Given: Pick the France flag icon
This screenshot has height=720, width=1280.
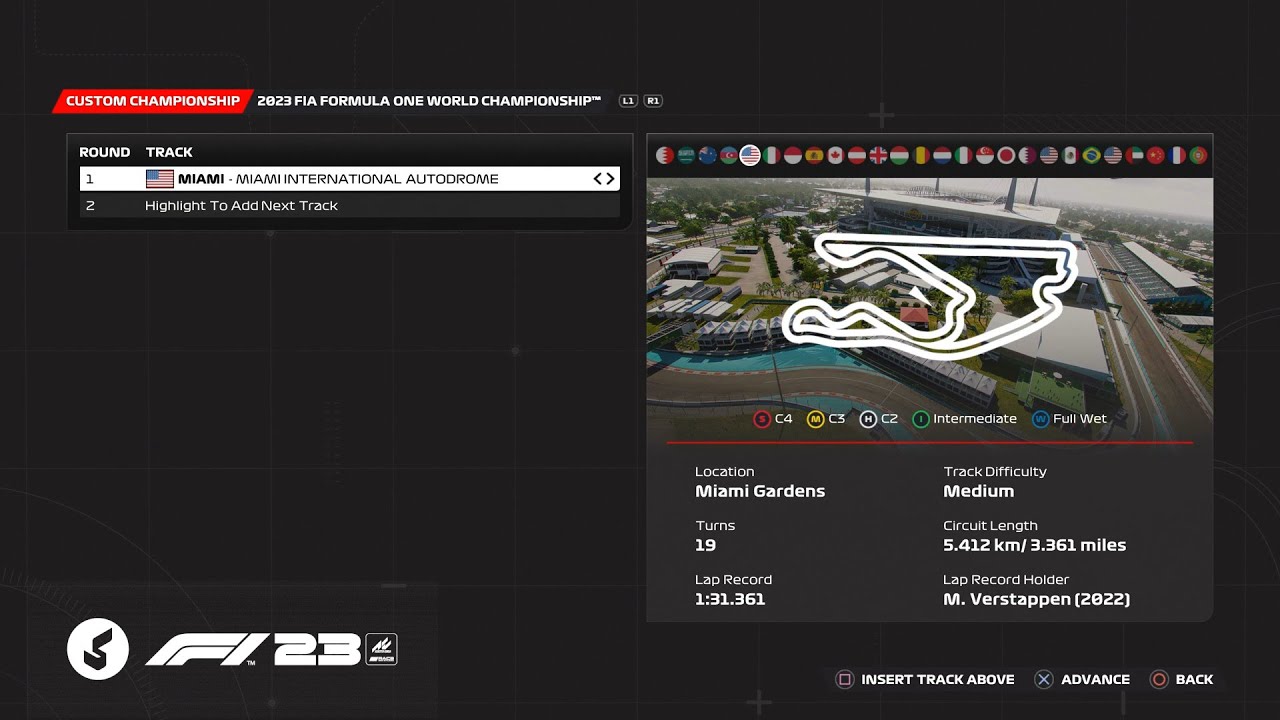Looking at the screenshot, I should click(1177, 155).
